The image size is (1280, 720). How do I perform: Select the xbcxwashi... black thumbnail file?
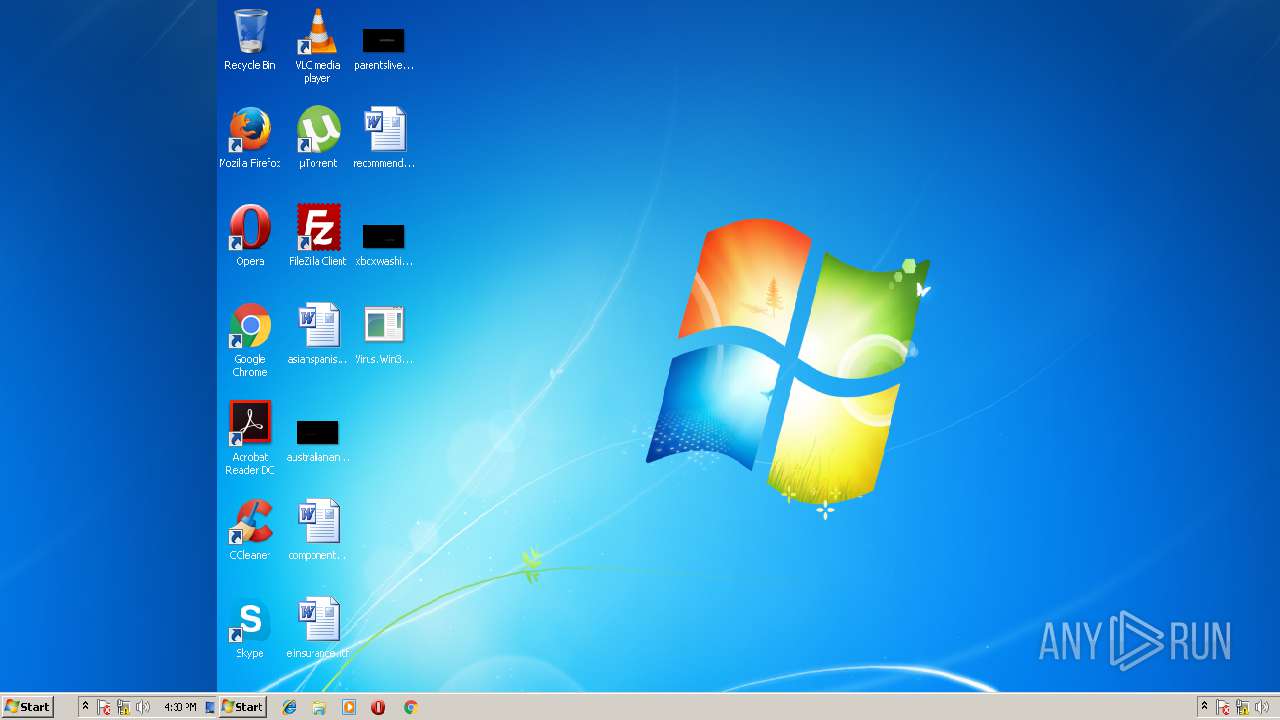384,244
